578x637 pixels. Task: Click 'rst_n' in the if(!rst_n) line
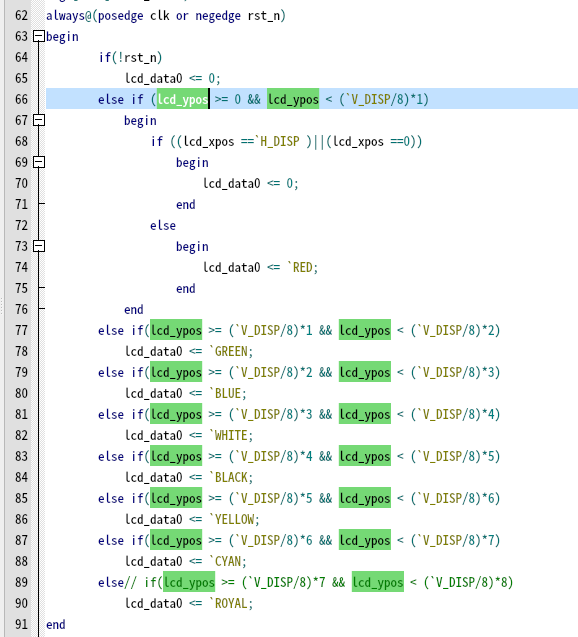141,58
